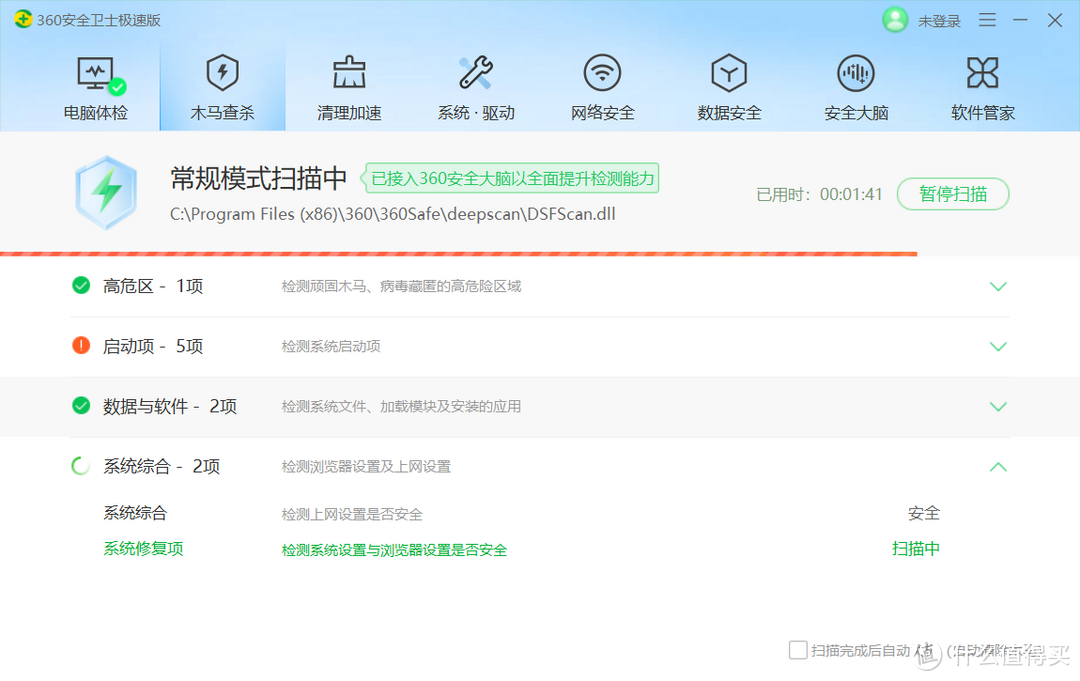Viewport: 1080px width, 681px height.
Task: Click the 启动项 - 5项 heading
Action: (153, 346)
